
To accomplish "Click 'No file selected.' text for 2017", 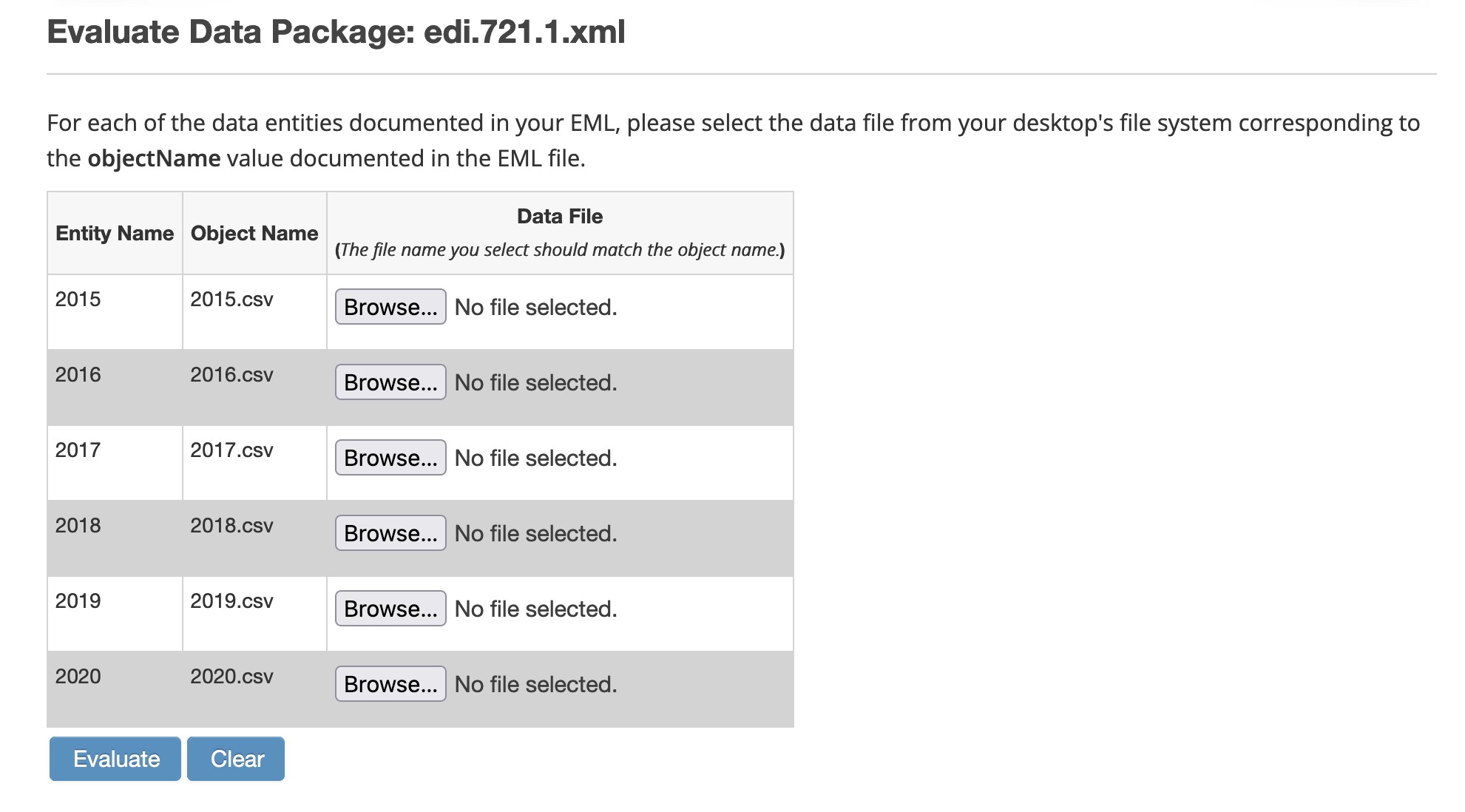I will pos(535,459).
